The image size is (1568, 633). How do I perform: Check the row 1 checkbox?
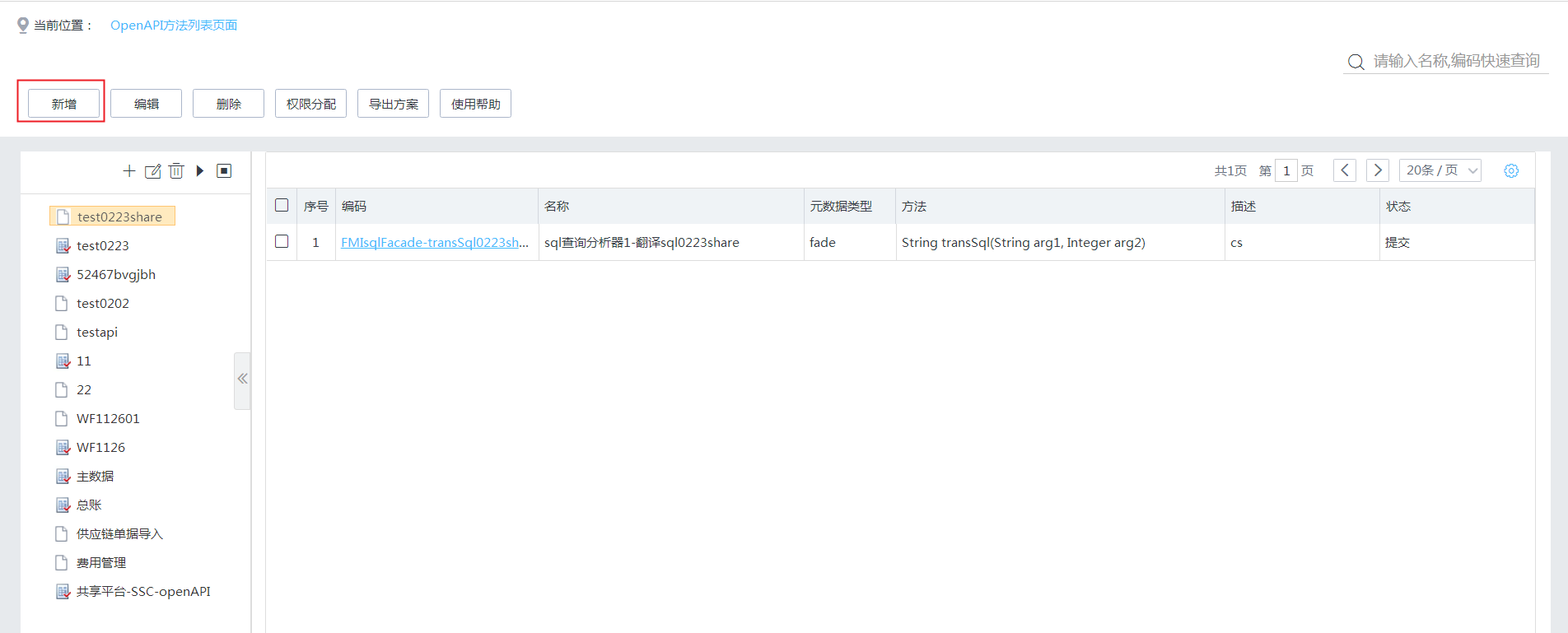[x=282, y=241]
